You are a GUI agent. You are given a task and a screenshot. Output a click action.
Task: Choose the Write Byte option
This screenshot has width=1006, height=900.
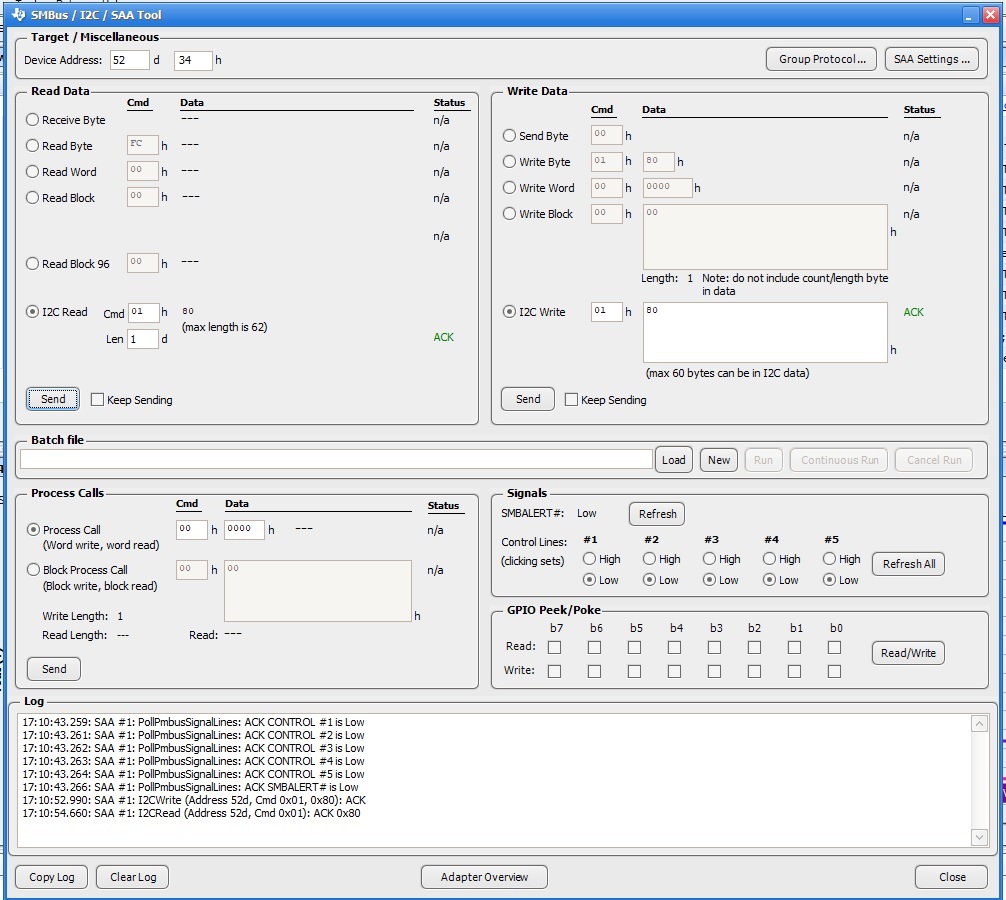tap(509, 162)
